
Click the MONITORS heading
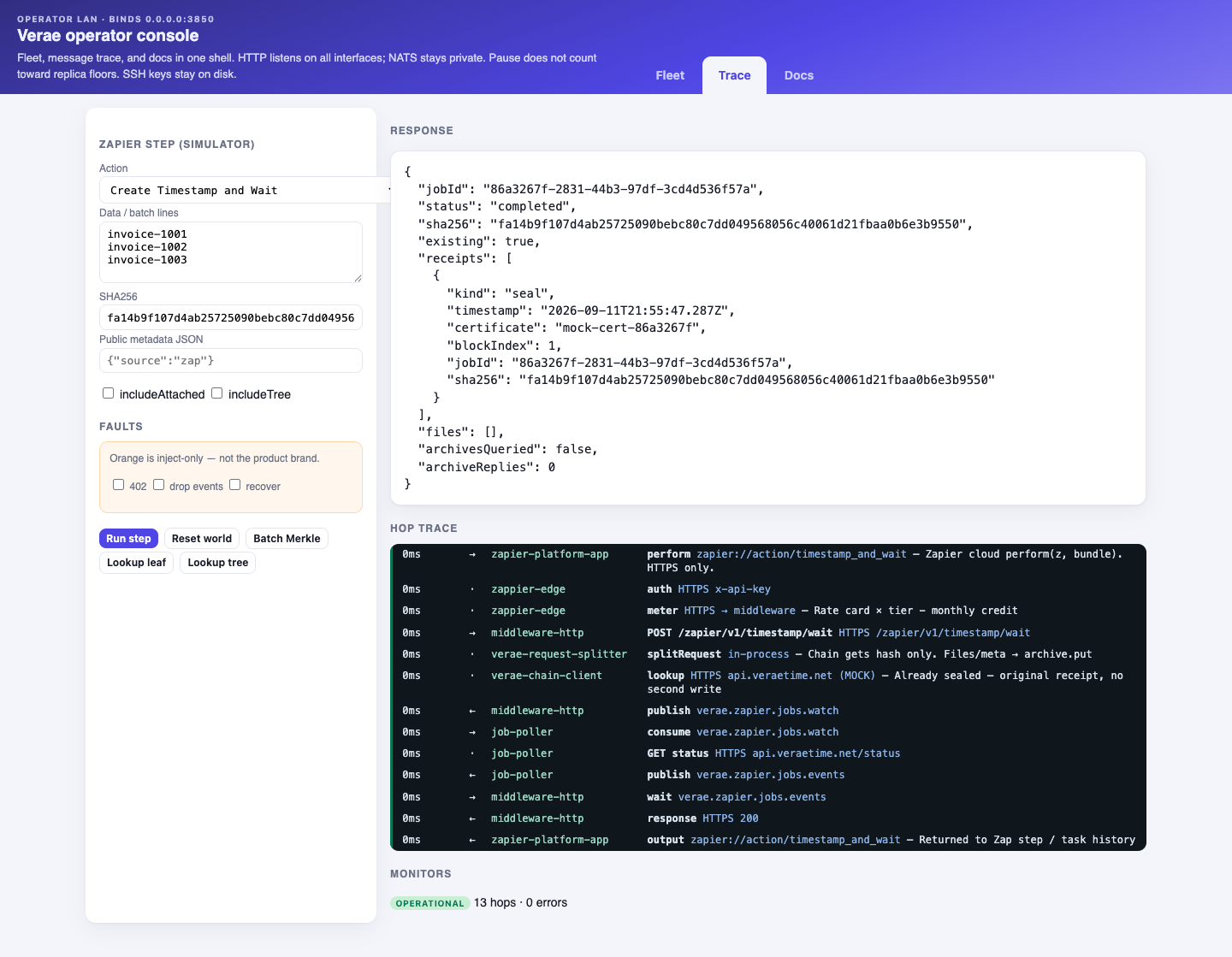coord(421,874)
